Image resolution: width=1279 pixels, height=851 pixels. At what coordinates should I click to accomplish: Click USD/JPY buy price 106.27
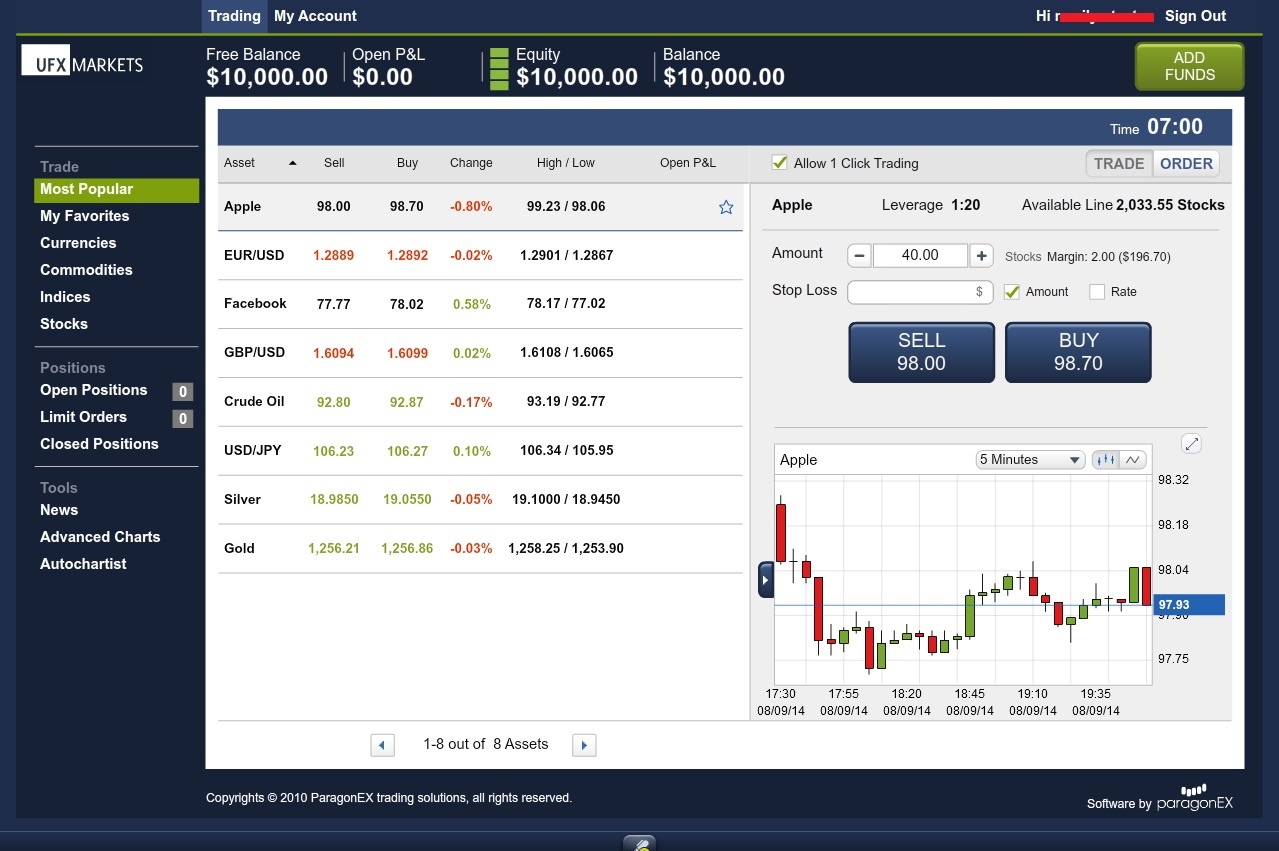point(407,451)
